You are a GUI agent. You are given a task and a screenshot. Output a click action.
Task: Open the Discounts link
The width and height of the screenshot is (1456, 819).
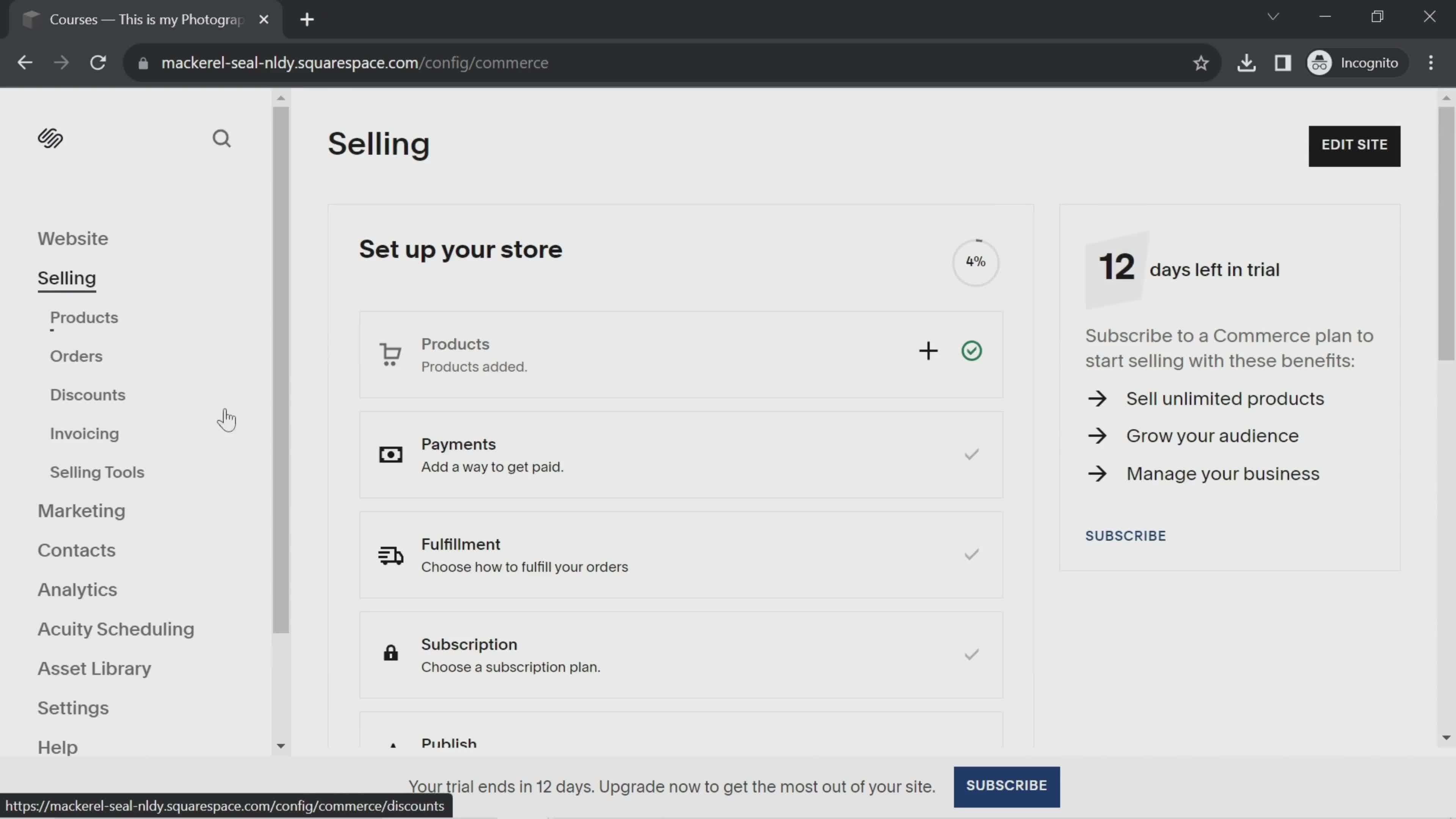pyautogui.click(x=88, y=394)
